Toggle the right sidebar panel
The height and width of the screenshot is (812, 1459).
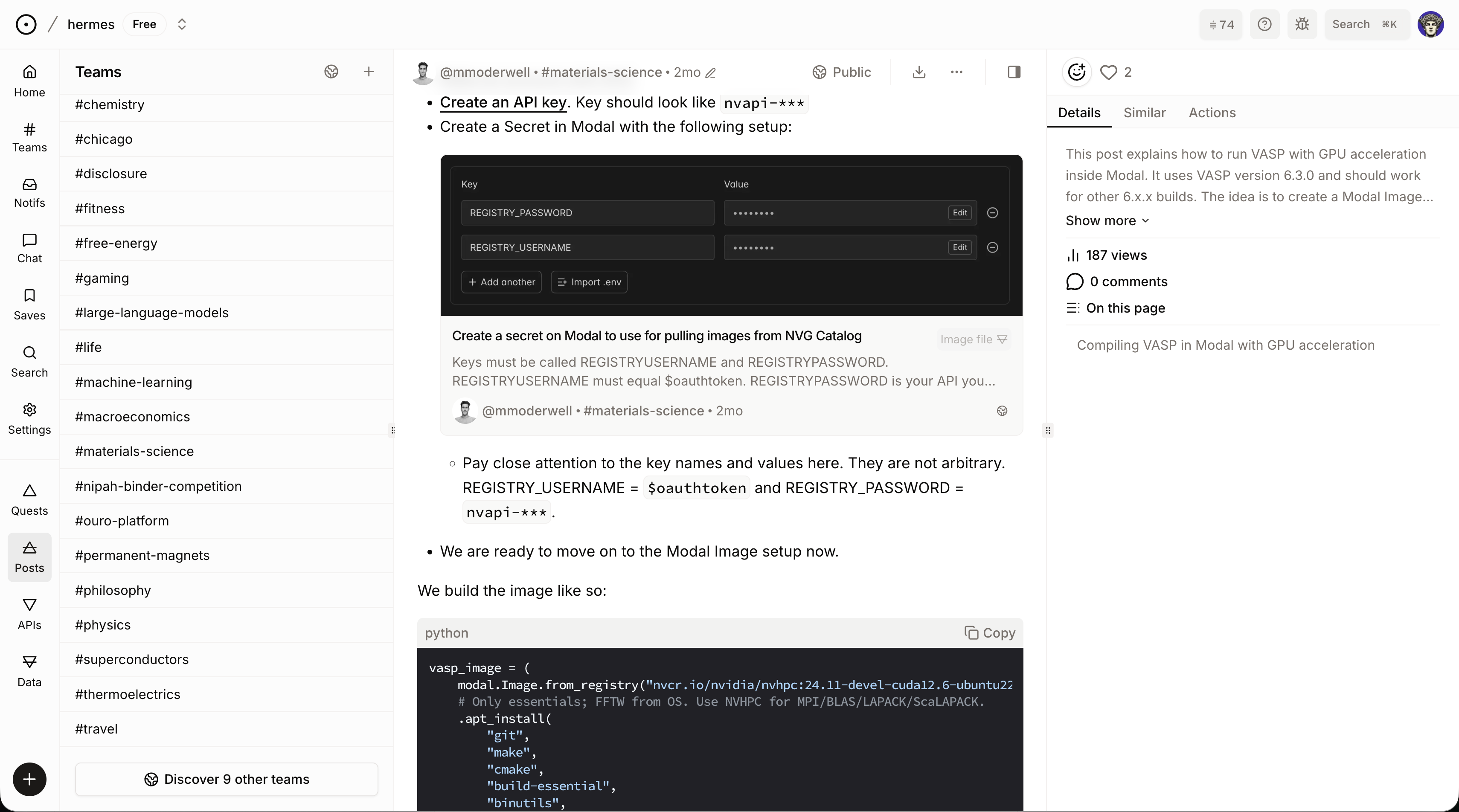(x=1014, y=72)
